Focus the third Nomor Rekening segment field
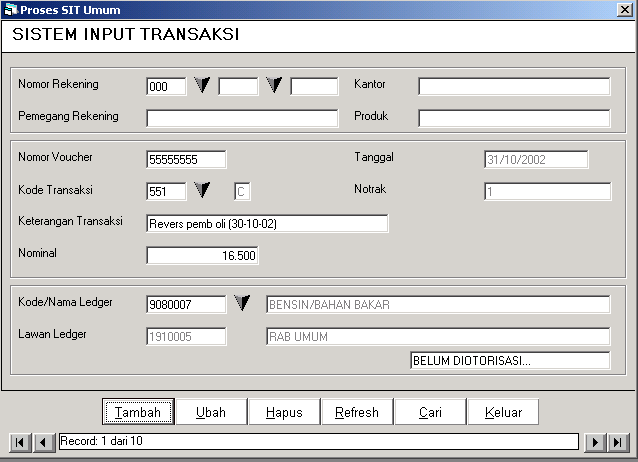 314,86
